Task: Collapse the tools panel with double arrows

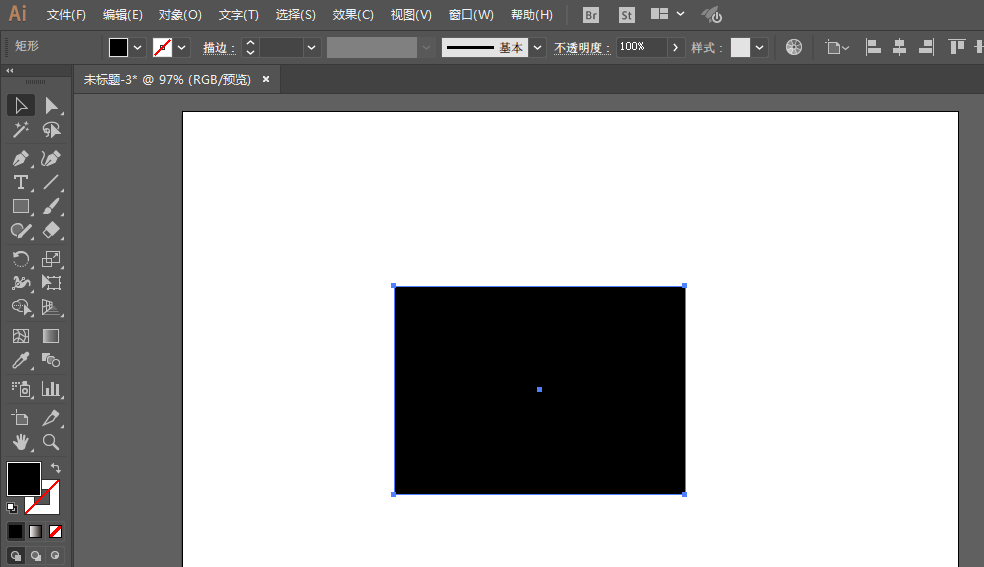Action: point(9,71)
